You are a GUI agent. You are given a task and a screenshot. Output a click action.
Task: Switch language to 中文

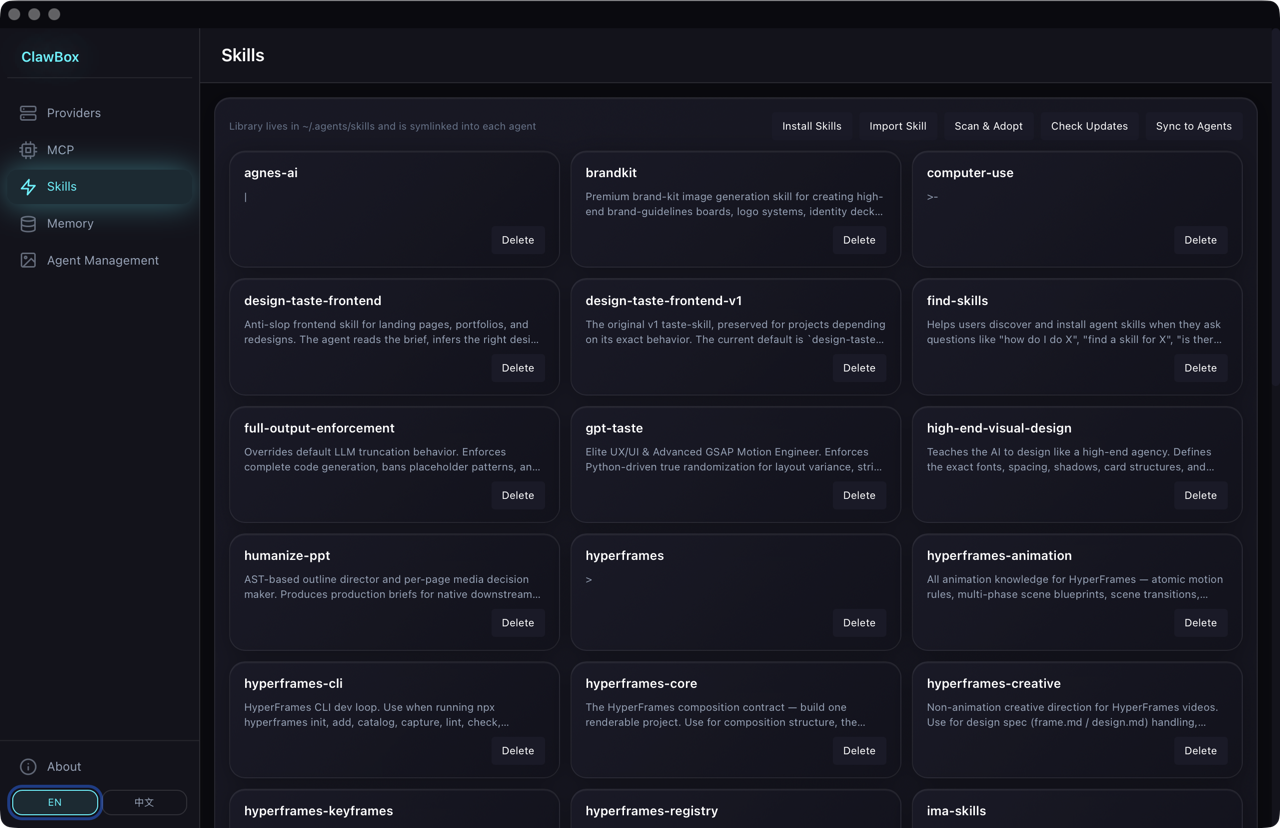tap(144, 802)
